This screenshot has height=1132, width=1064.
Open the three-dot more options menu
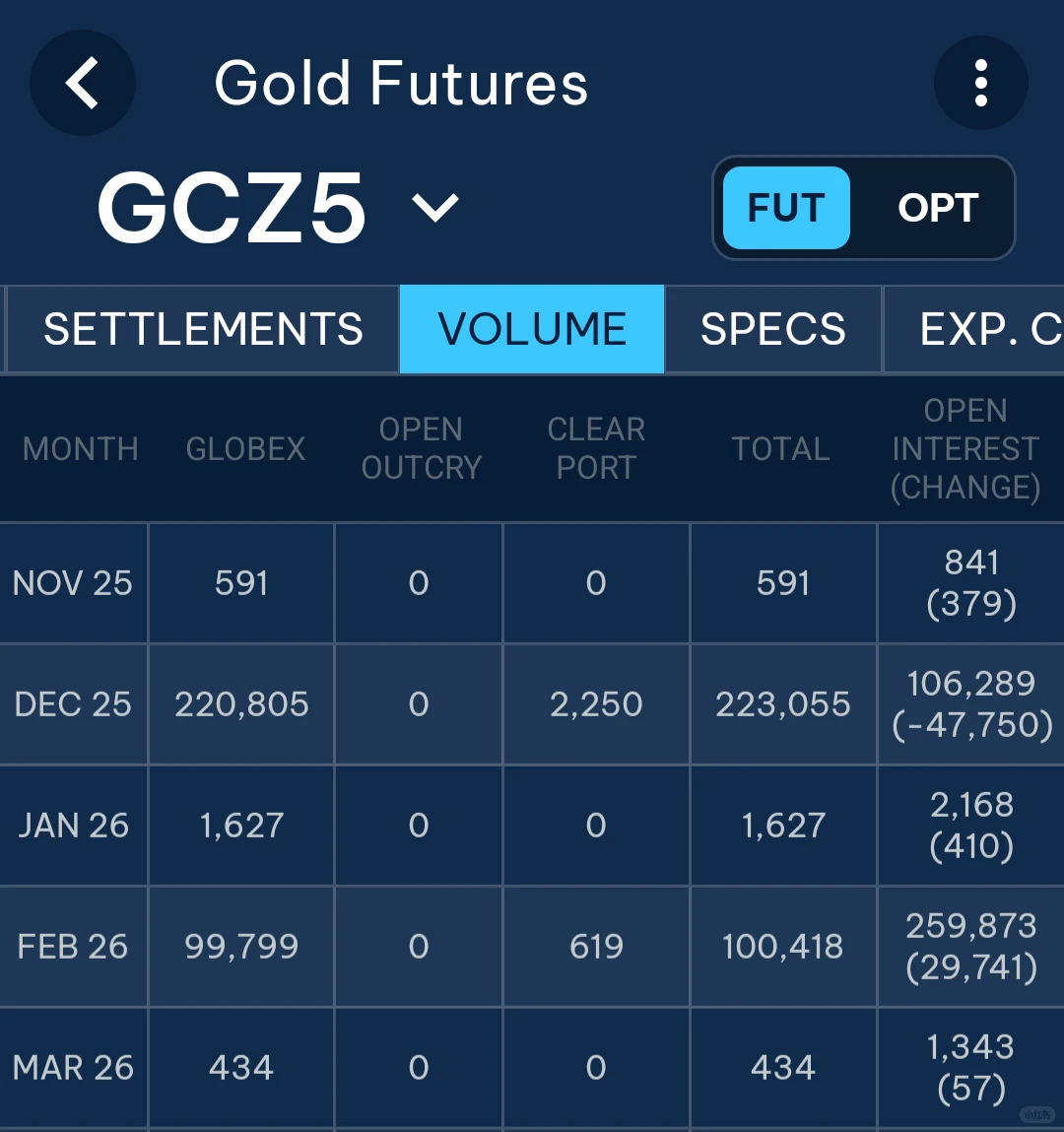click(x=980, y=83)
